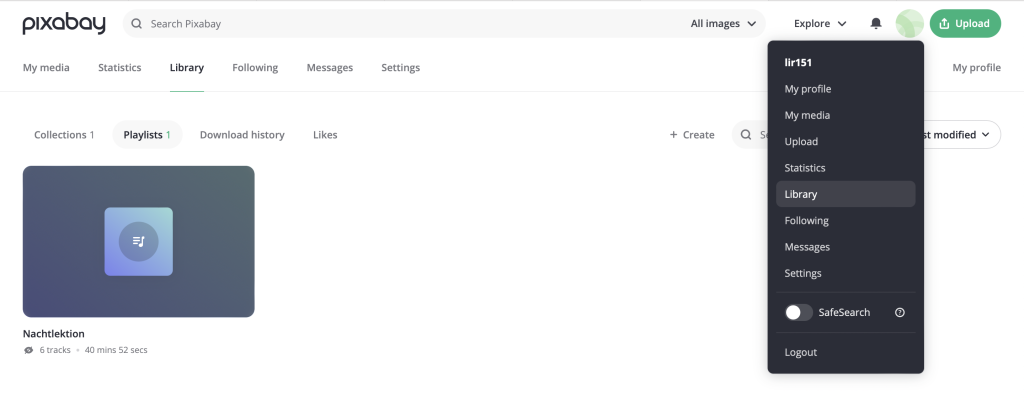The height and width of the screenshot is (411, 1024).
Task: Choose Following in user menu
Action: tap(846, 220)
